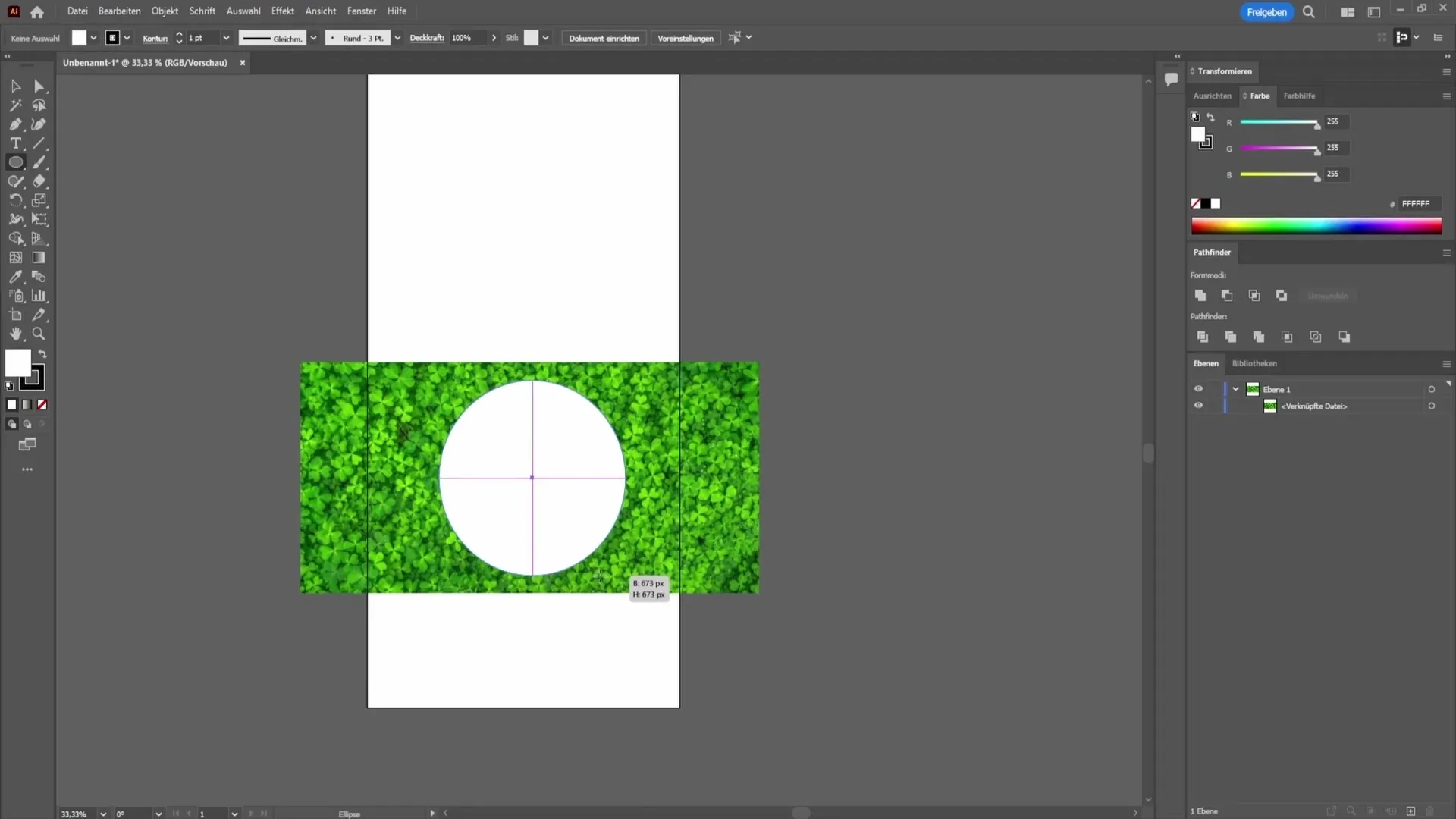Open the comments speech bubble panel
Viewport: 1456px width, 819px height.
click(1172, 79)
